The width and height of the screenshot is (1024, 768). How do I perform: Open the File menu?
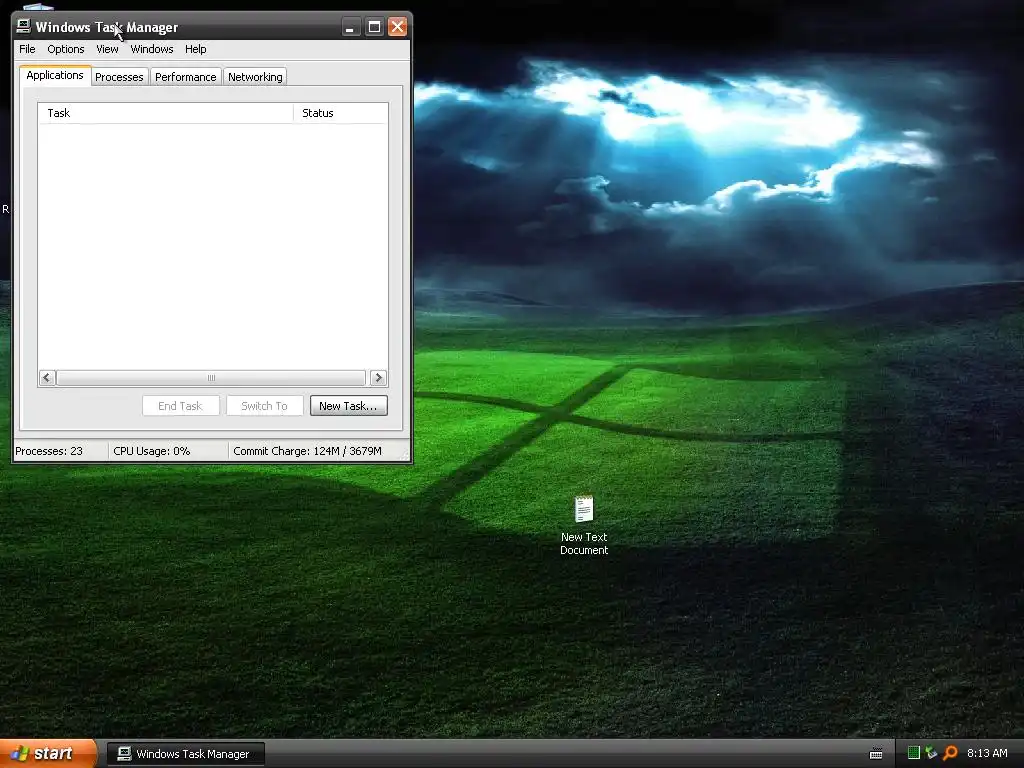pyautogui.click(x=27, y=49)
